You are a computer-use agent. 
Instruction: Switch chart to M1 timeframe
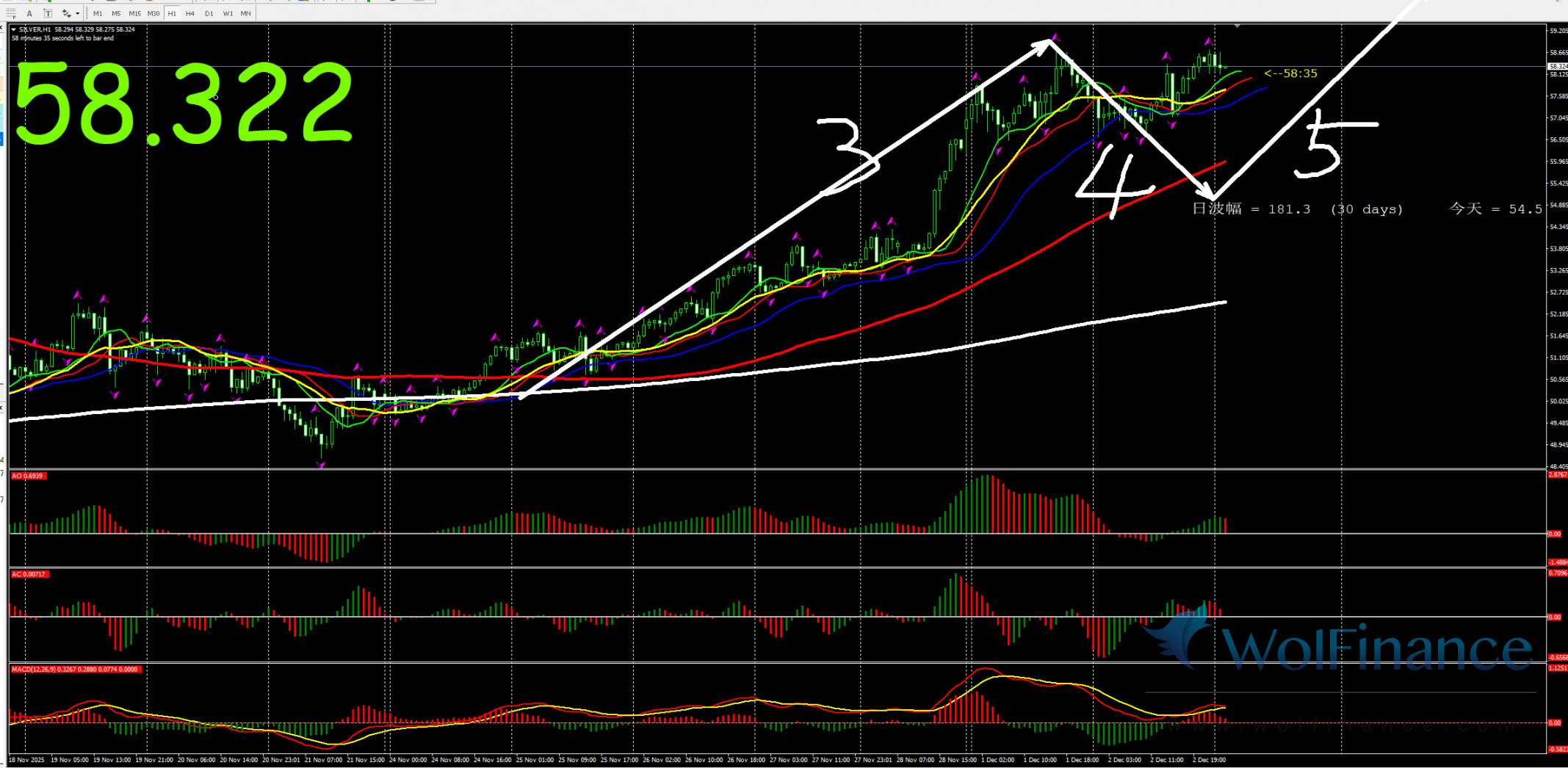tap(98, 13)
